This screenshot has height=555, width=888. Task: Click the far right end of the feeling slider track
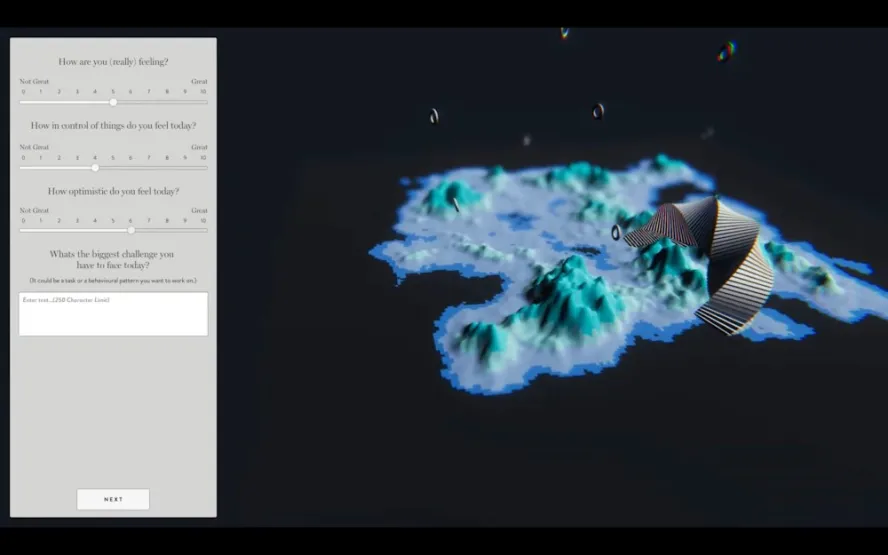click(206, 102)
